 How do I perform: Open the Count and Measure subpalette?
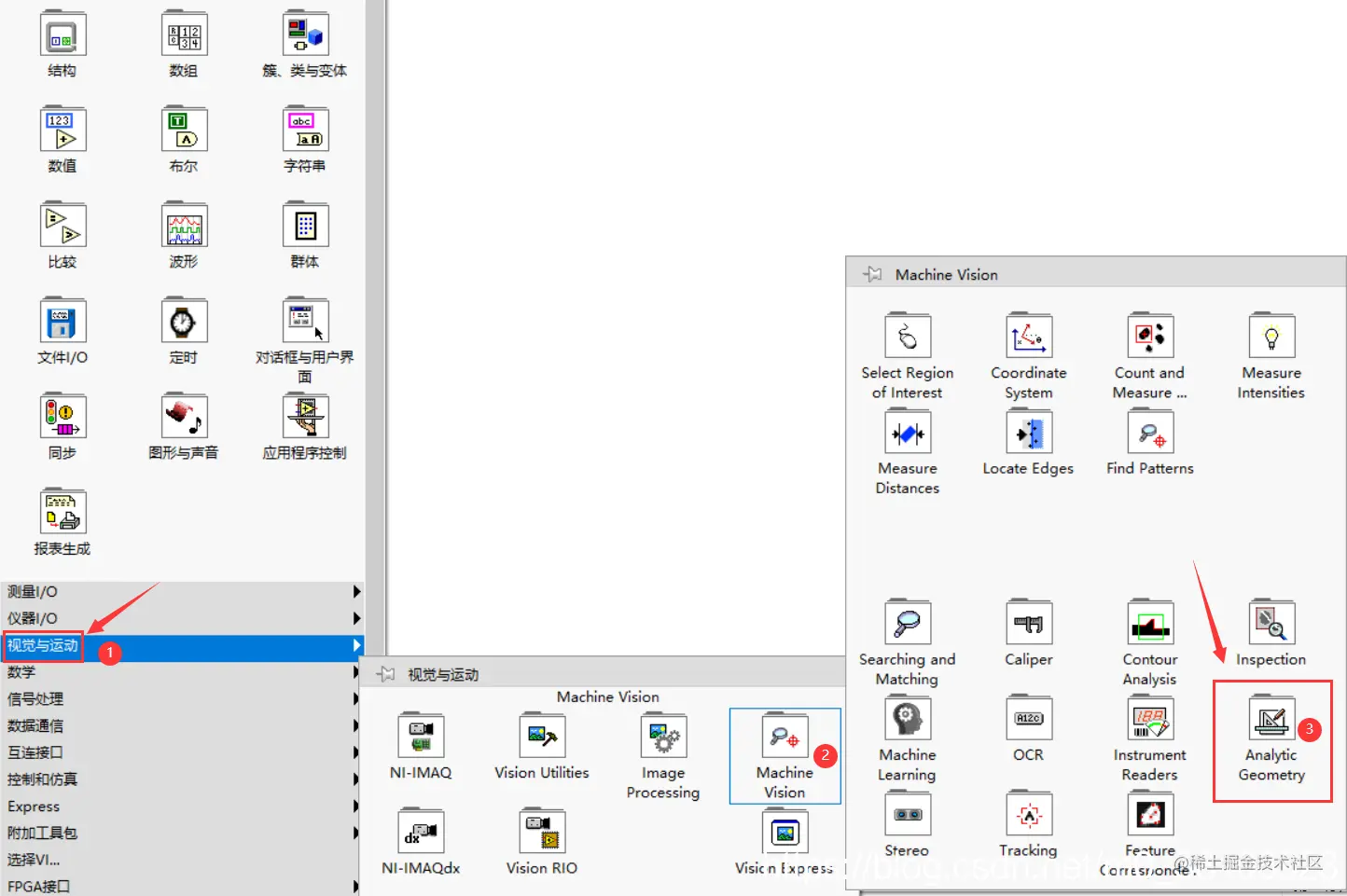1150,337
